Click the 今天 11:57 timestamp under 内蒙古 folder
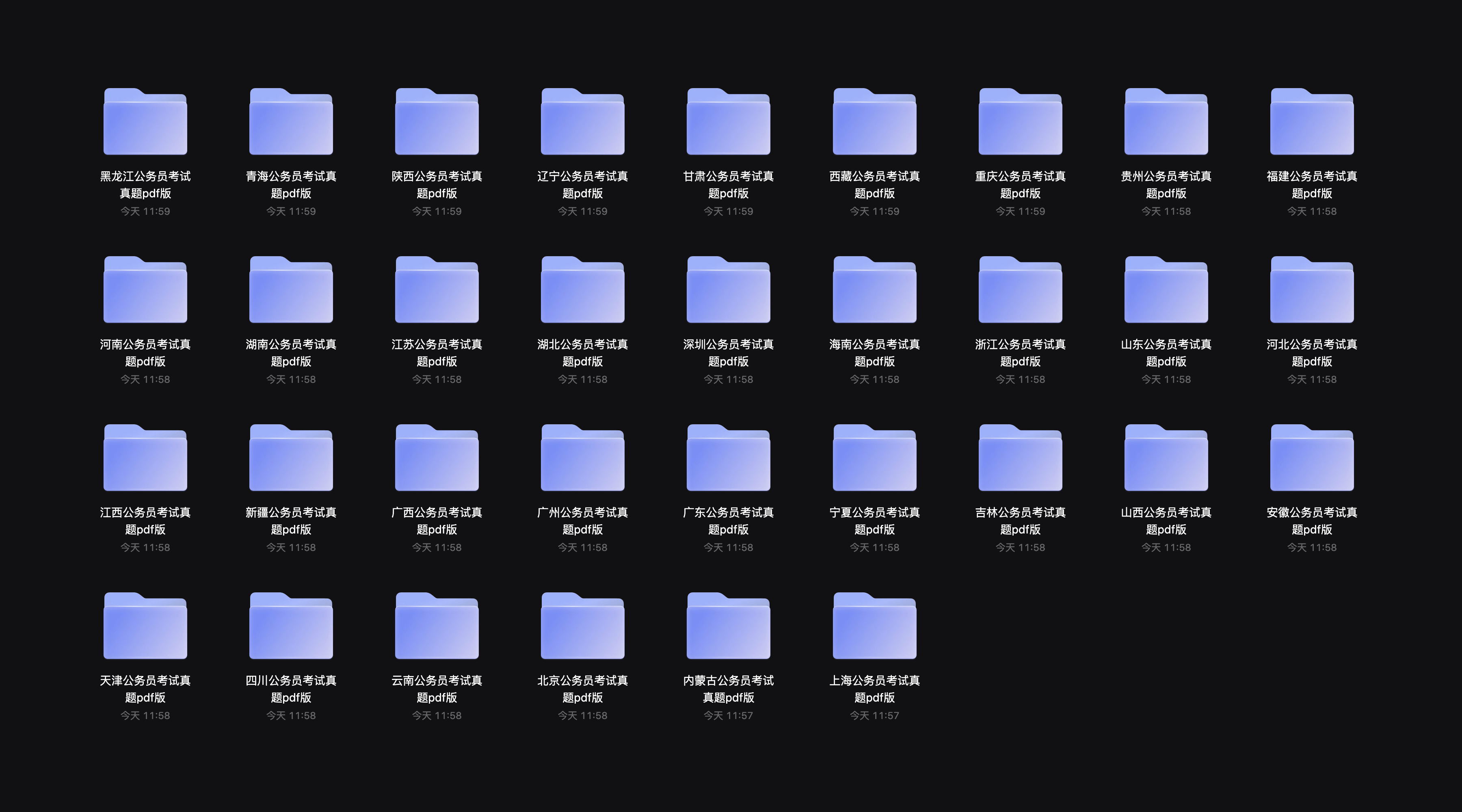Viewport: 1462px width, 812px height. (x=729, y=715)
